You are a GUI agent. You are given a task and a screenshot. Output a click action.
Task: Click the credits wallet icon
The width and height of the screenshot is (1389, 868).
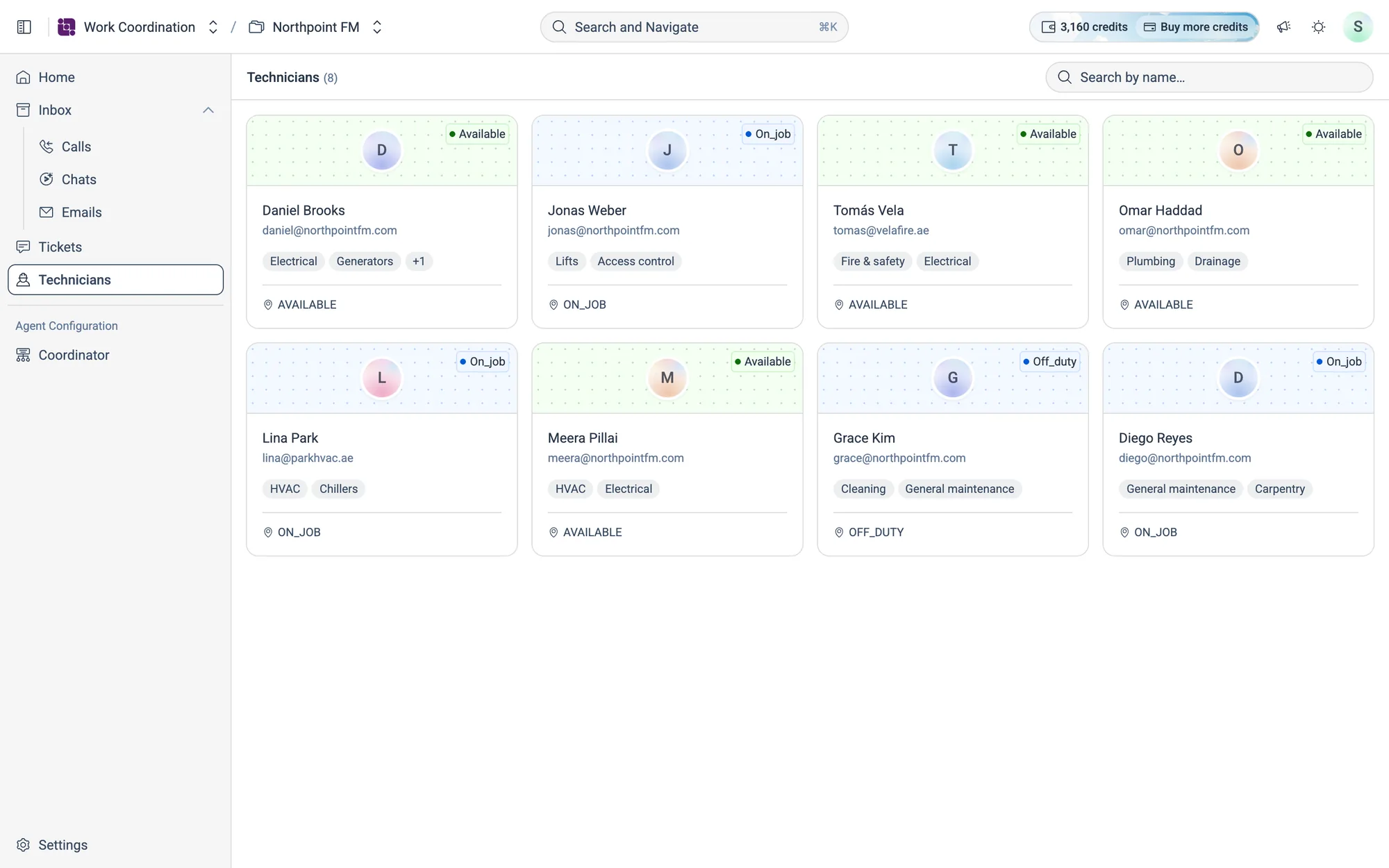[x=1048, y=27]
